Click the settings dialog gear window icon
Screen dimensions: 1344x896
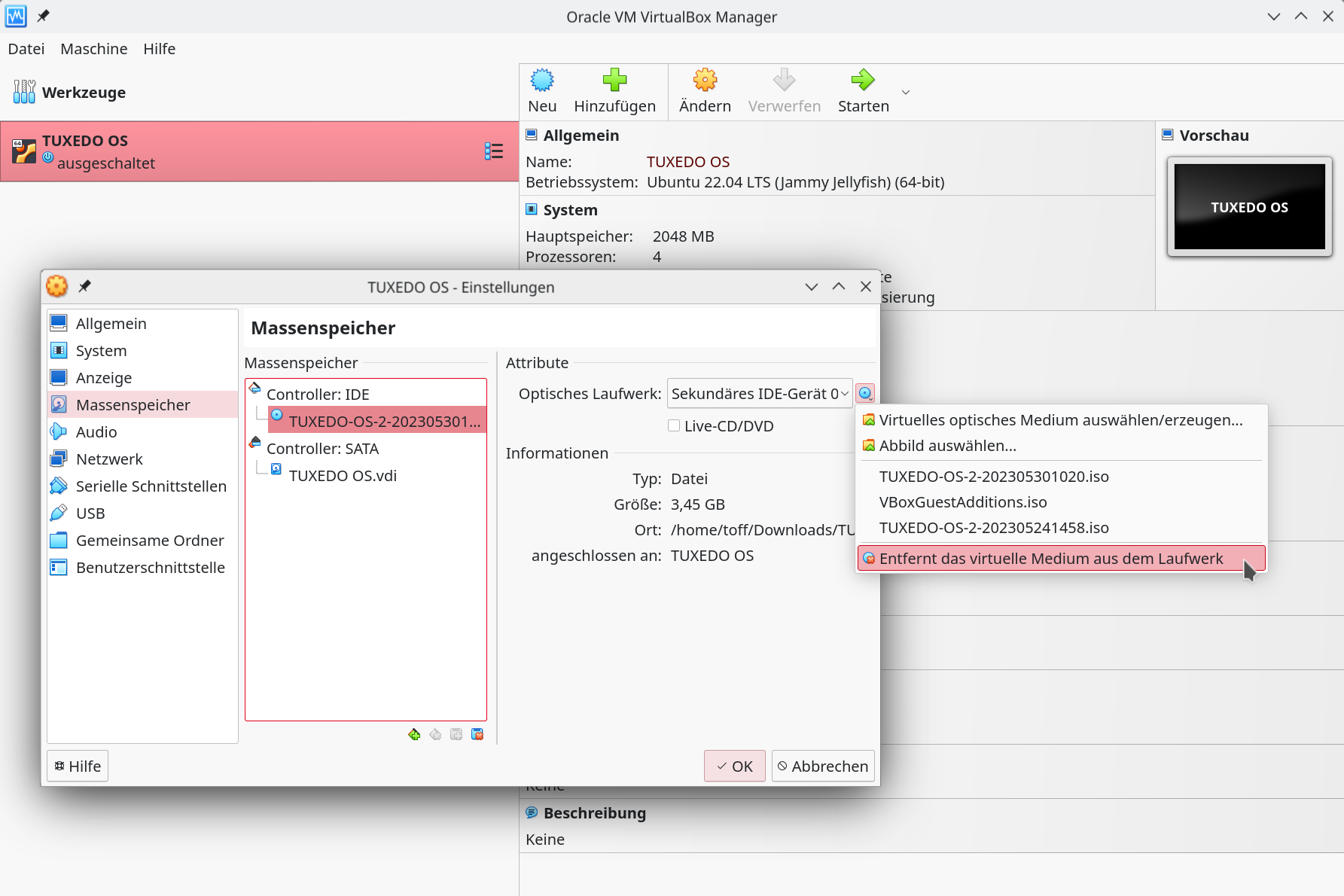point(57,286)
